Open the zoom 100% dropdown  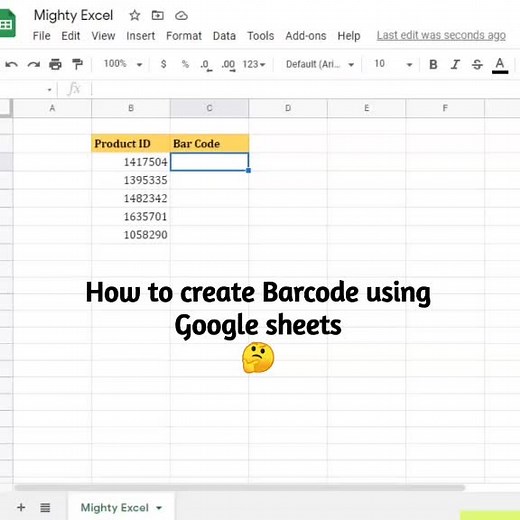[x=123, y=64]
